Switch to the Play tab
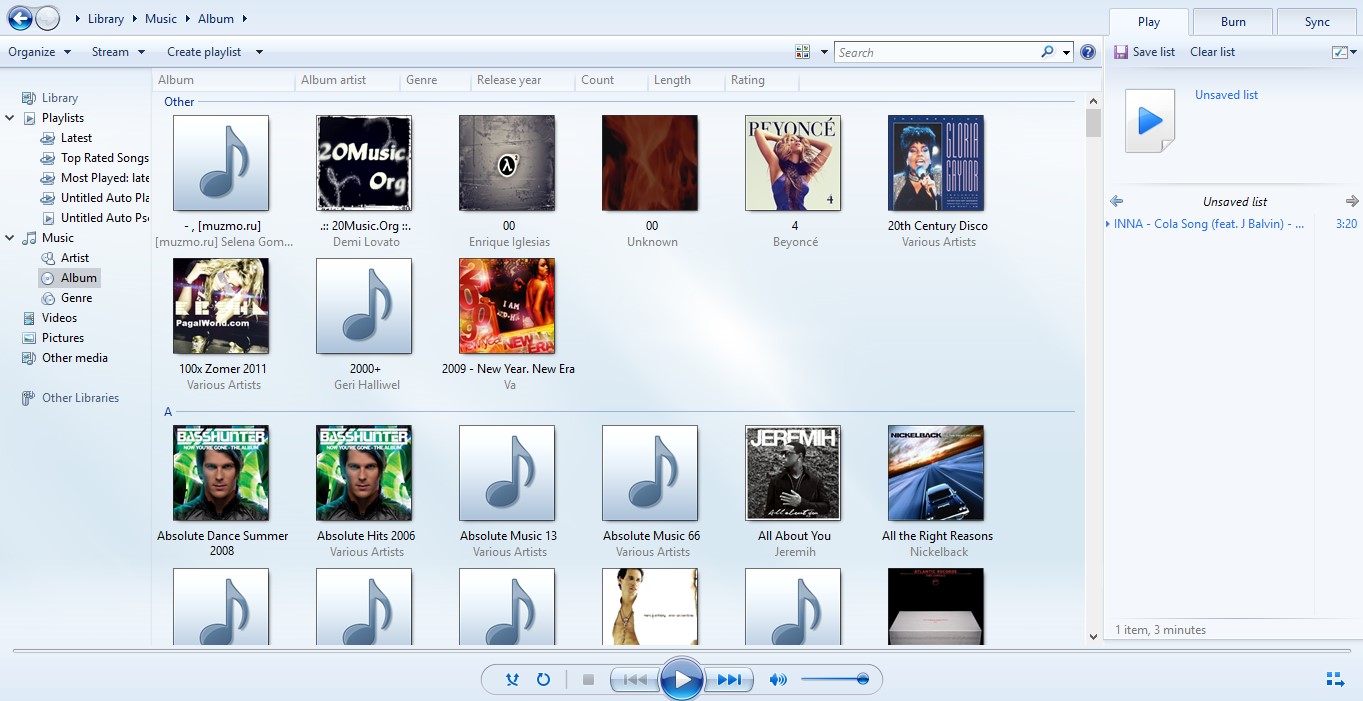This screenshot has width=1363, height=701. click(x=1149, y=22)
